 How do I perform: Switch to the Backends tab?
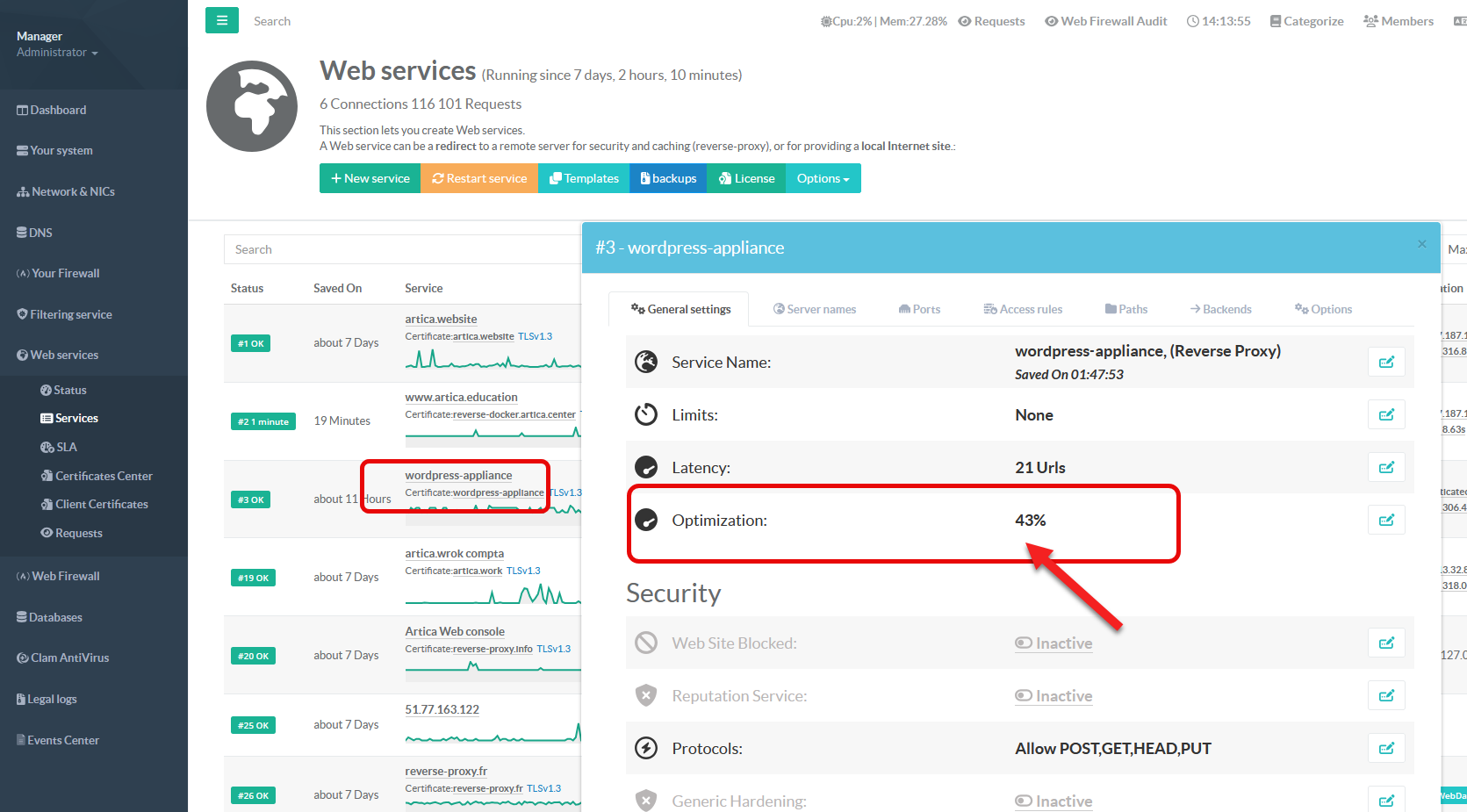(1220, 309)
